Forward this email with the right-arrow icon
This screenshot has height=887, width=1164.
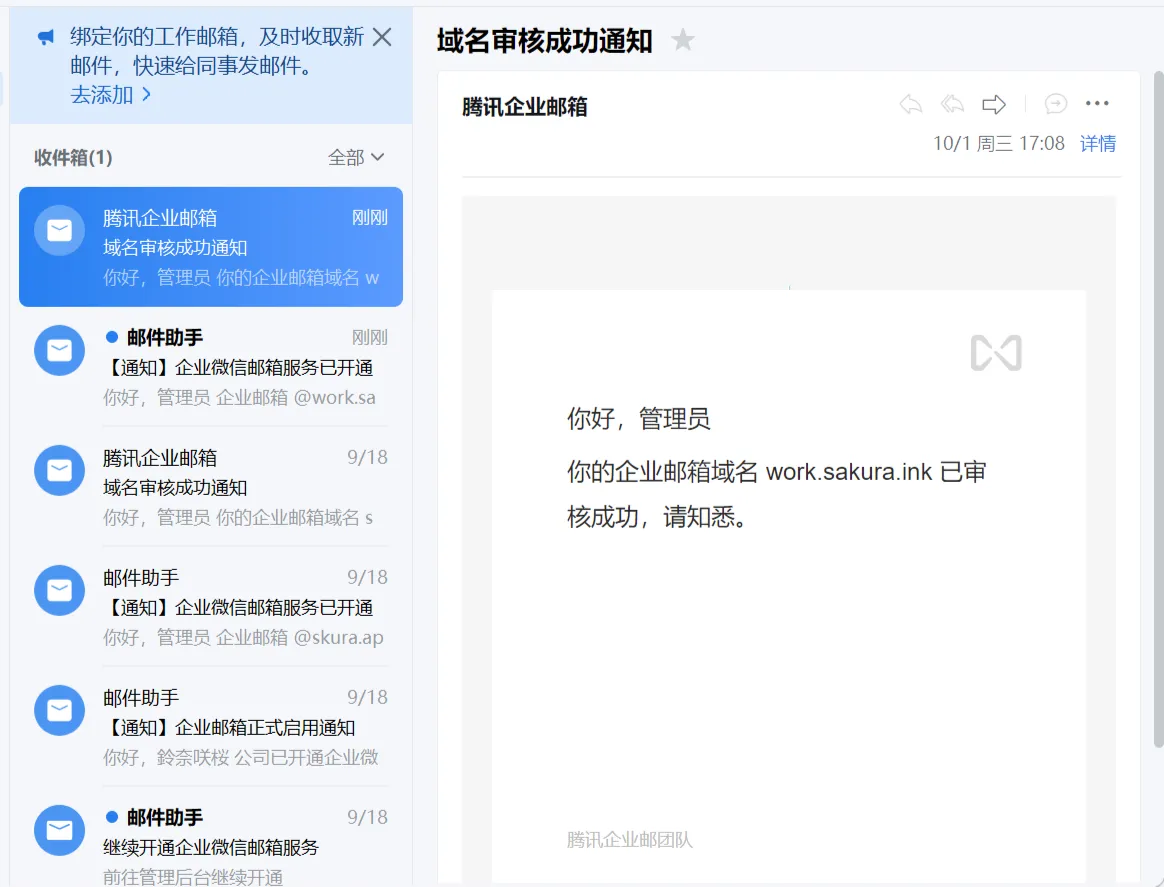click(993, 104)
